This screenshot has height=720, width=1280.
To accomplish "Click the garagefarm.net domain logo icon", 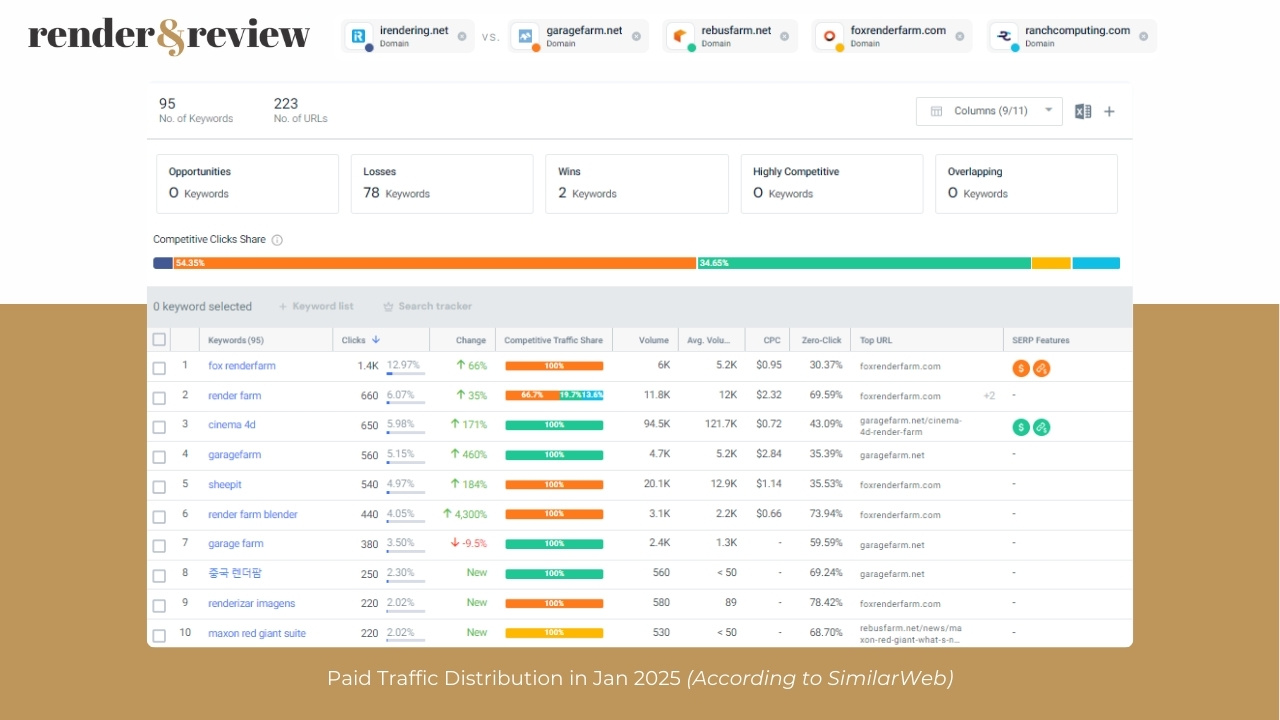I will pyautogui.click(x=525, y=36).
